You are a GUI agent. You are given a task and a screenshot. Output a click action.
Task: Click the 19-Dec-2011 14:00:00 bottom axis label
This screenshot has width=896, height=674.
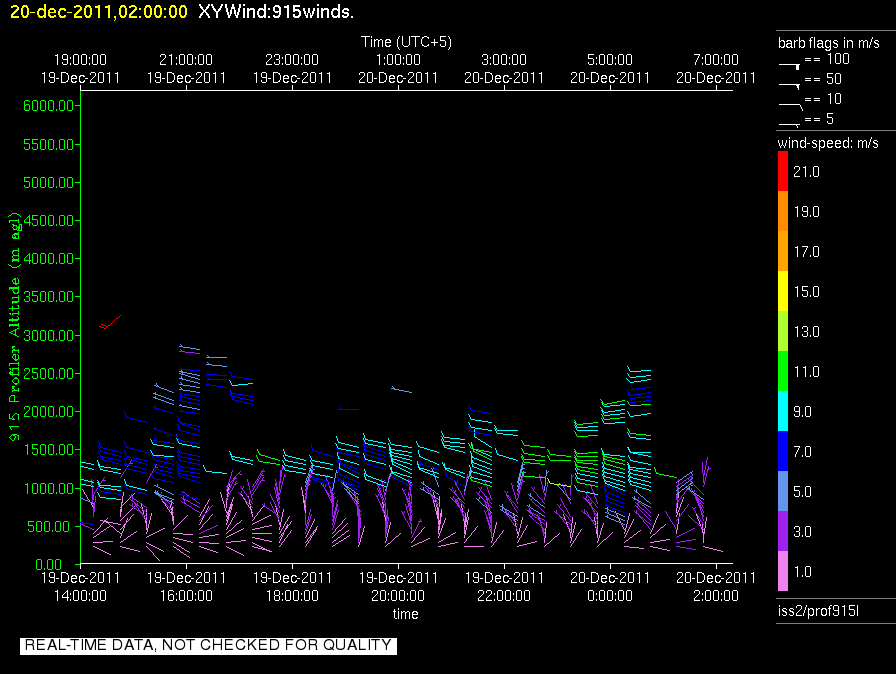(80, 587)
